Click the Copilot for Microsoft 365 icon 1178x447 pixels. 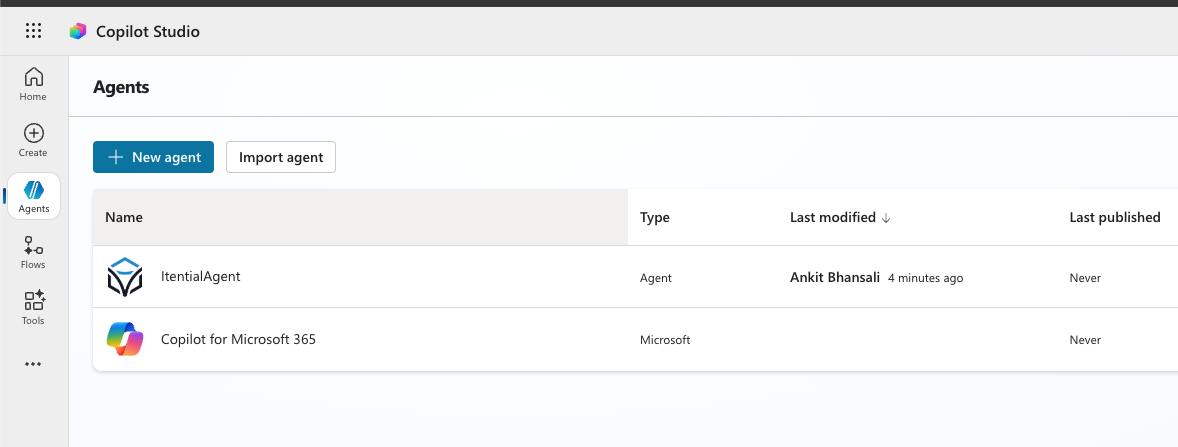pos(125,339)
